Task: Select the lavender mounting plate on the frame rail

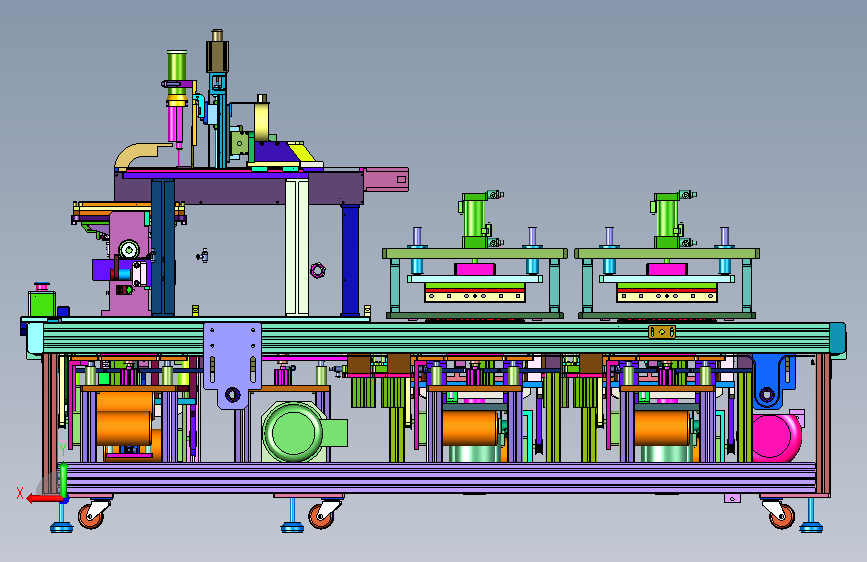Action: (232, 365)
